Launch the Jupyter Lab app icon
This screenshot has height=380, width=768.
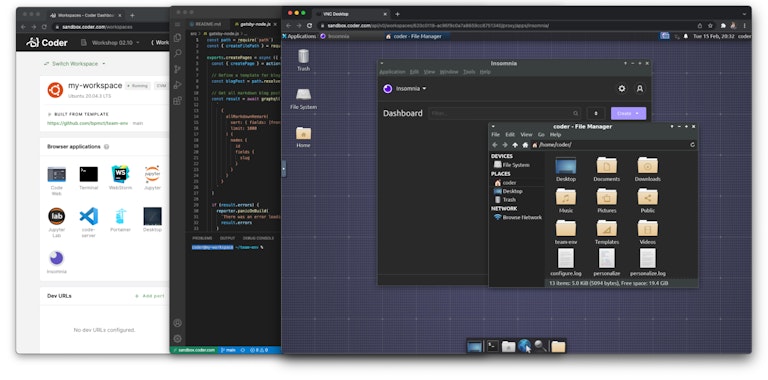coord(56,216)
